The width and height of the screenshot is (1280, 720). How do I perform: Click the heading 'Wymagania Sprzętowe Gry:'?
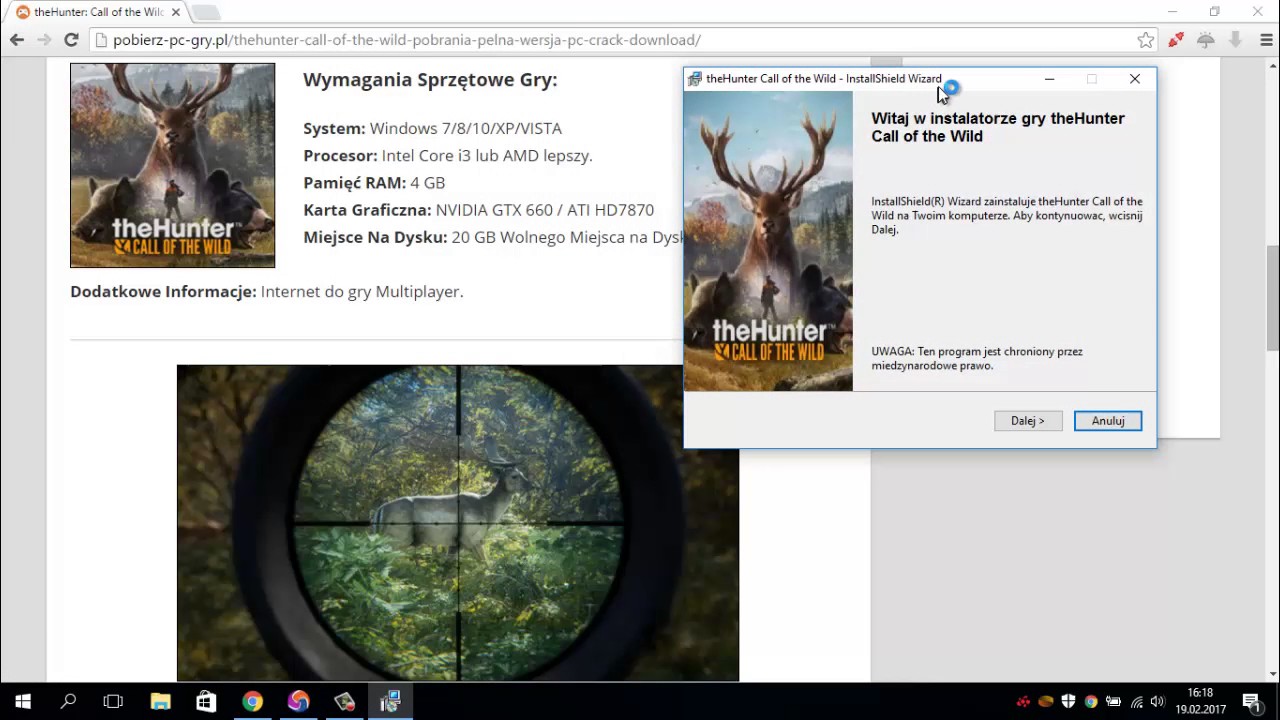click(430, 80)
